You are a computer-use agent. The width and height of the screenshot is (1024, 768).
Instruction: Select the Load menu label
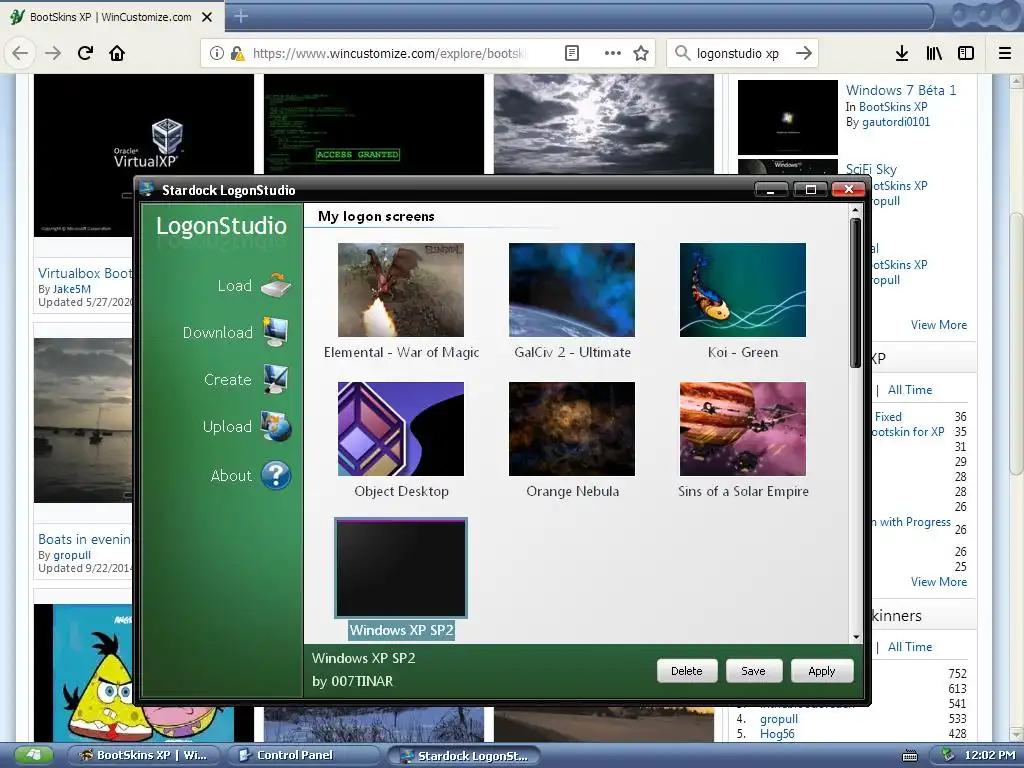click(x=234, y=285)
